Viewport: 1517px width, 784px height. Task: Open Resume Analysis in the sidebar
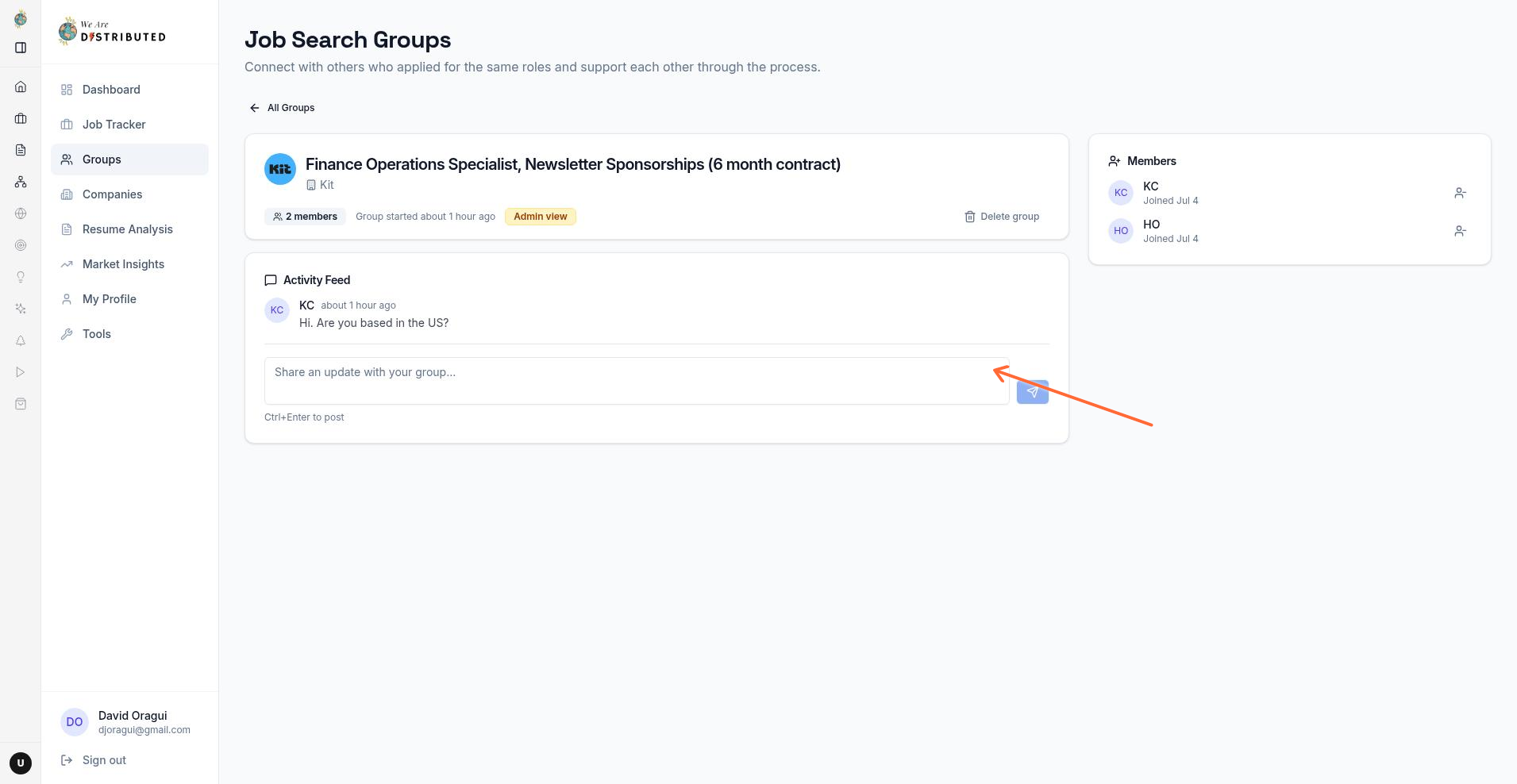coord(129,229)
